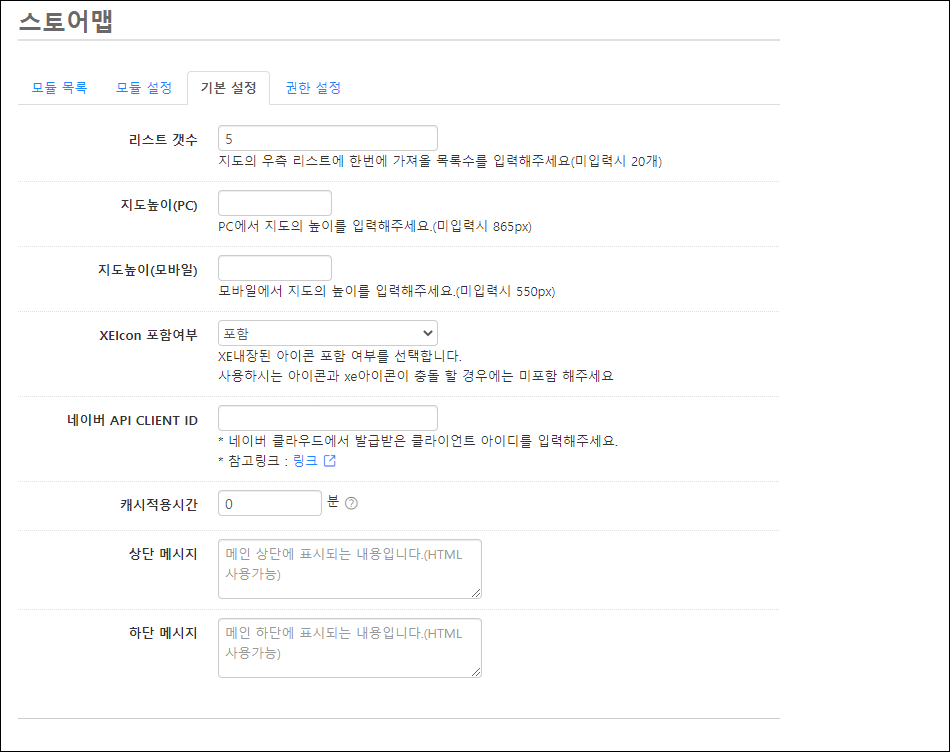Click the 리스트 갯수 field label

tap(163, 140)
